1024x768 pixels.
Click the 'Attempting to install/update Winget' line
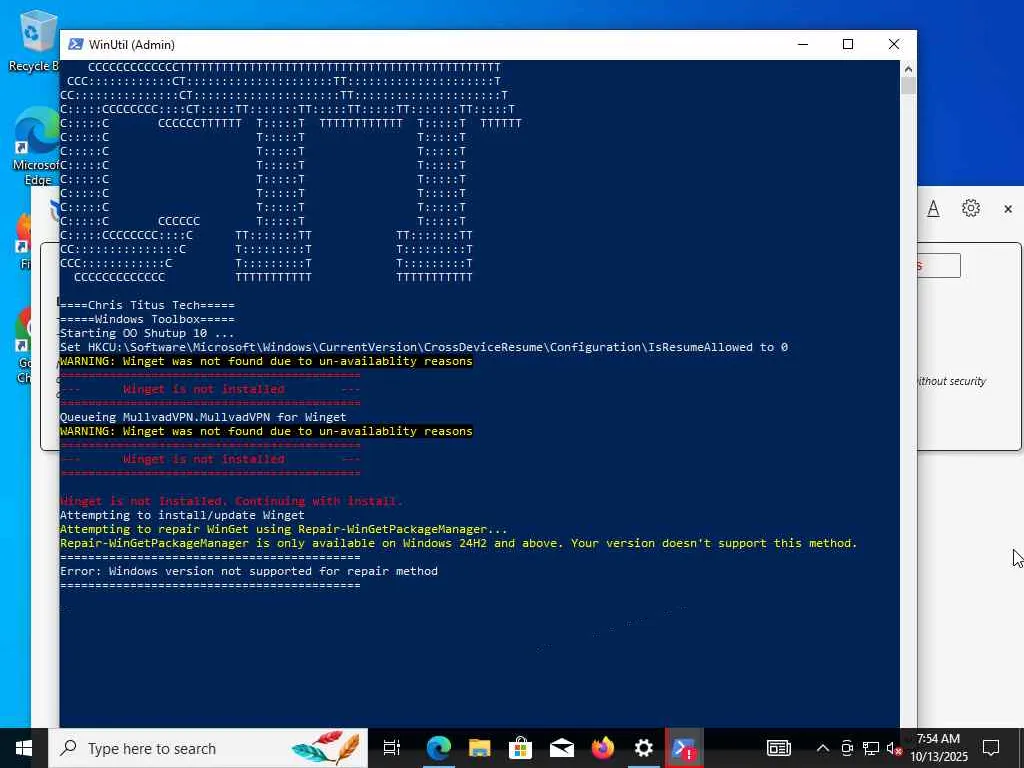point(182,515)
